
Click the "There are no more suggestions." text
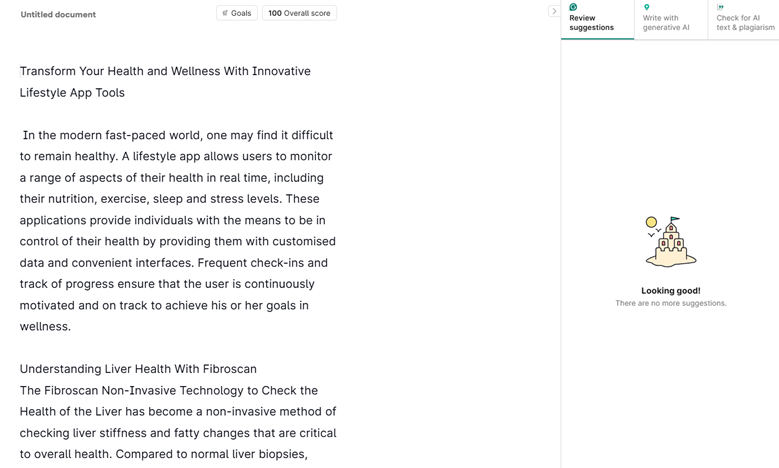[x=670, y=303]
